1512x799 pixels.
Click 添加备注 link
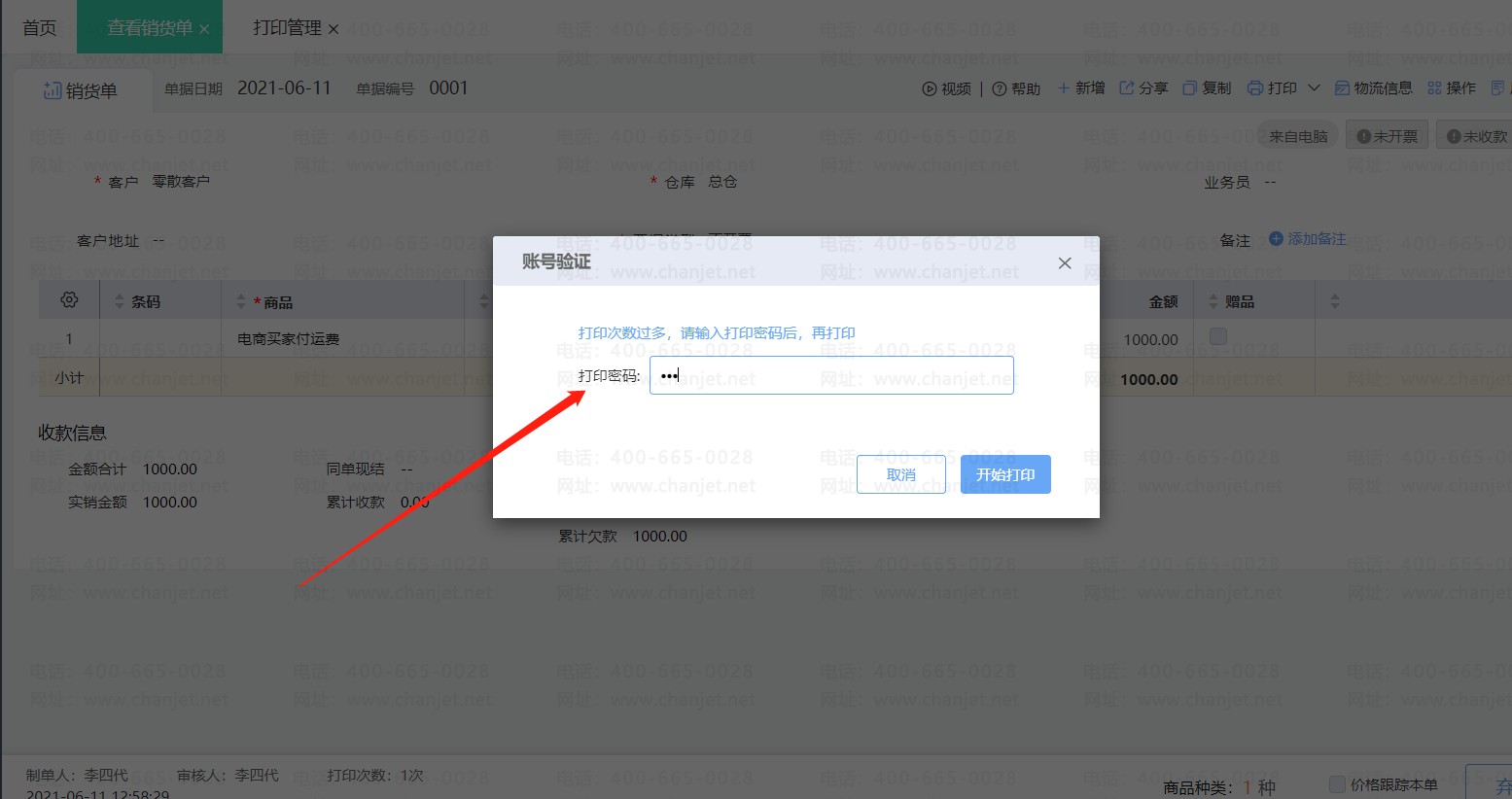[x=1308, y=239]
